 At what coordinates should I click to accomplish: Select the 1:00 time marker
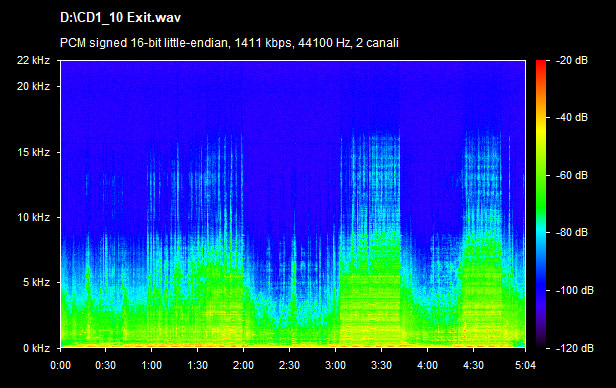click(x=151, y=365)
